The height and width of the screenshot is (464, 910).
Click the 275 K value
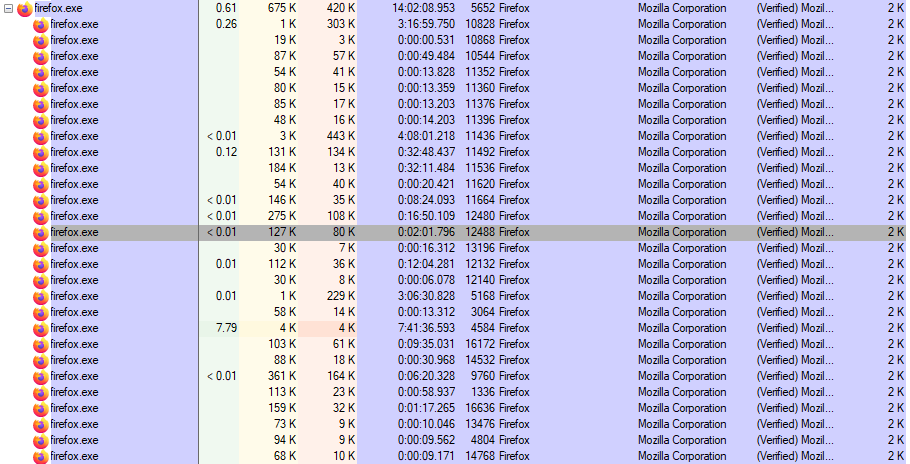(x=282, y=216)
